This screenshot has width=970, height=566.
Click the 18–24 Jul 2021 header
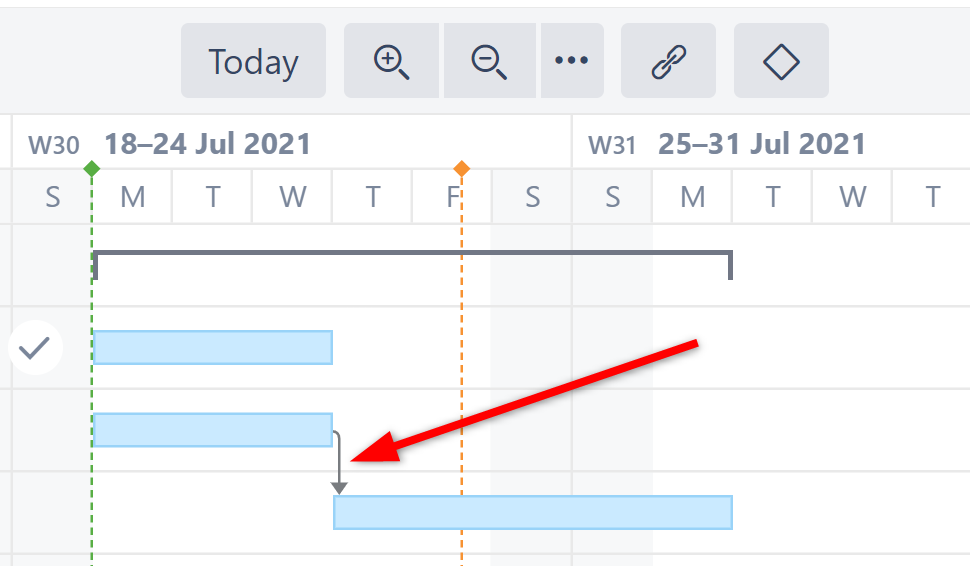[x=208, y=144]
